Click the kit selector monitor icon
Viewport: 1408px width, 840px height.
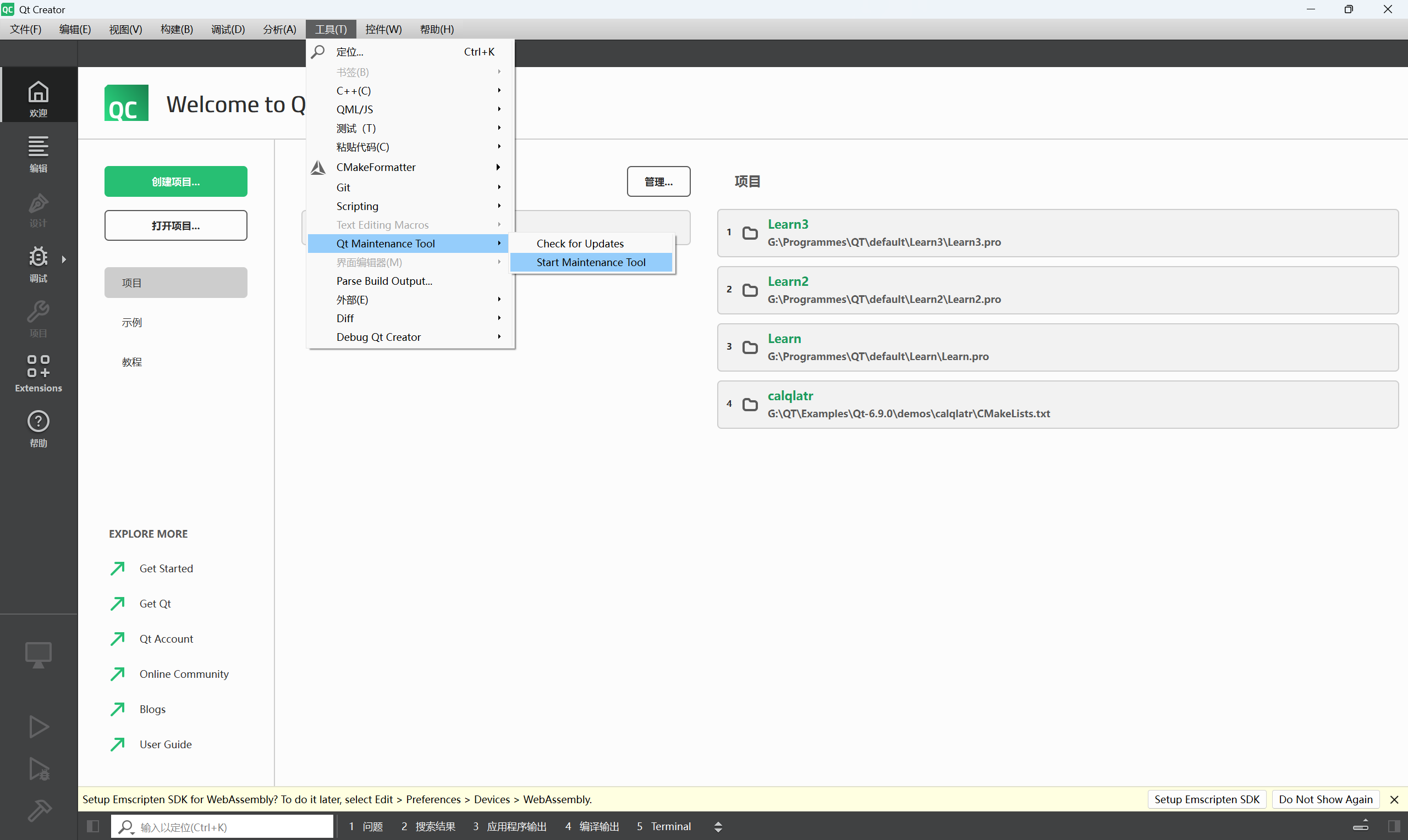[x=38, y=654]
